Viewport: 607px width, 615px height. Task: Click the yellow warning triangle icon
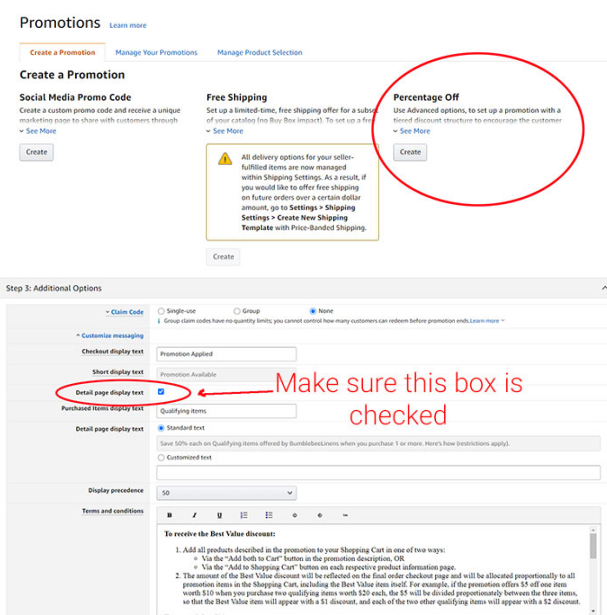pos(225,159)
